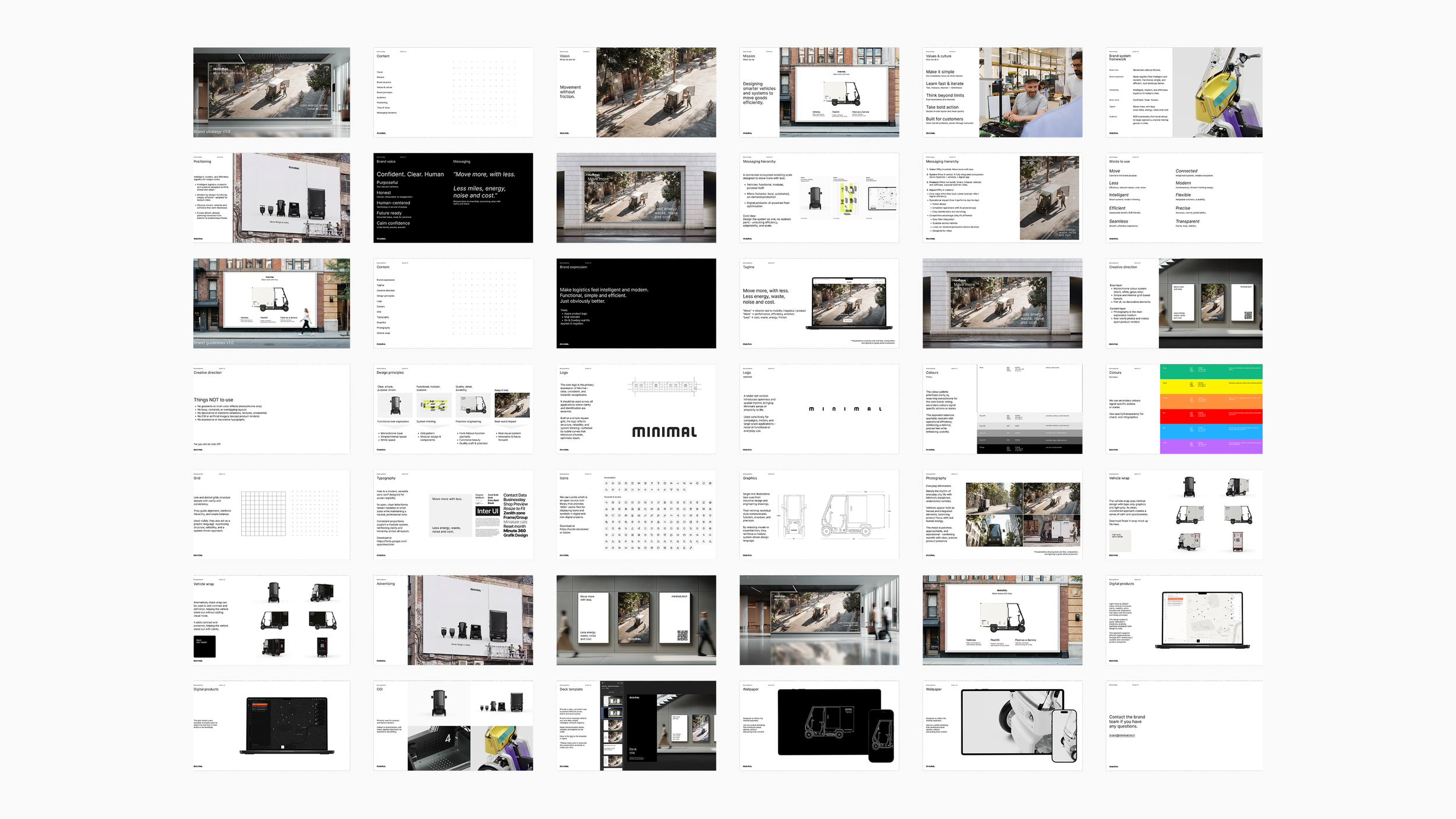Click 'Contact the brand team' text
The width and height of the screenshot is (1456, 819).
[1127, 721]
